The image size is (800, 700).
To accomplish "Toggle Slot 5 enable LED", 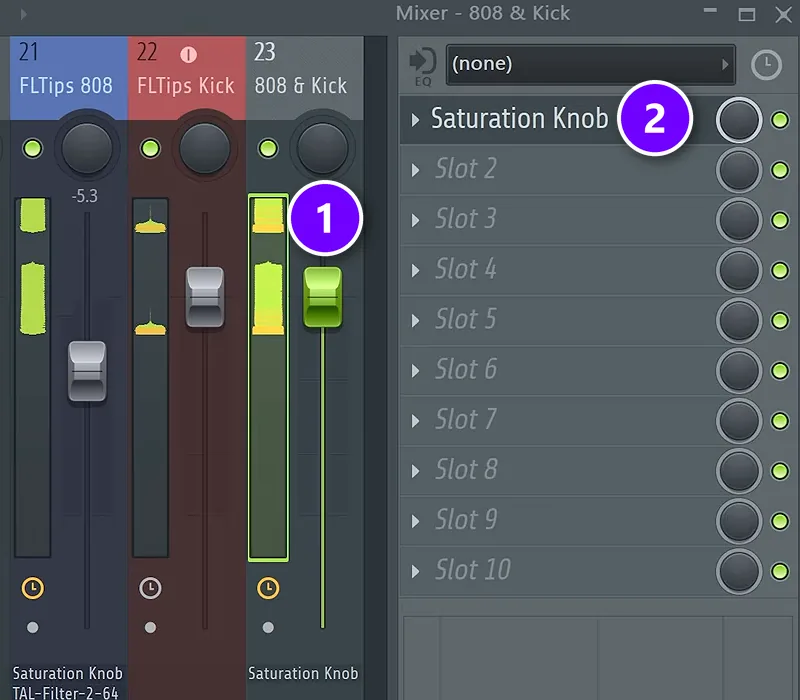I will pyautogui.click(x=780, y=320).
